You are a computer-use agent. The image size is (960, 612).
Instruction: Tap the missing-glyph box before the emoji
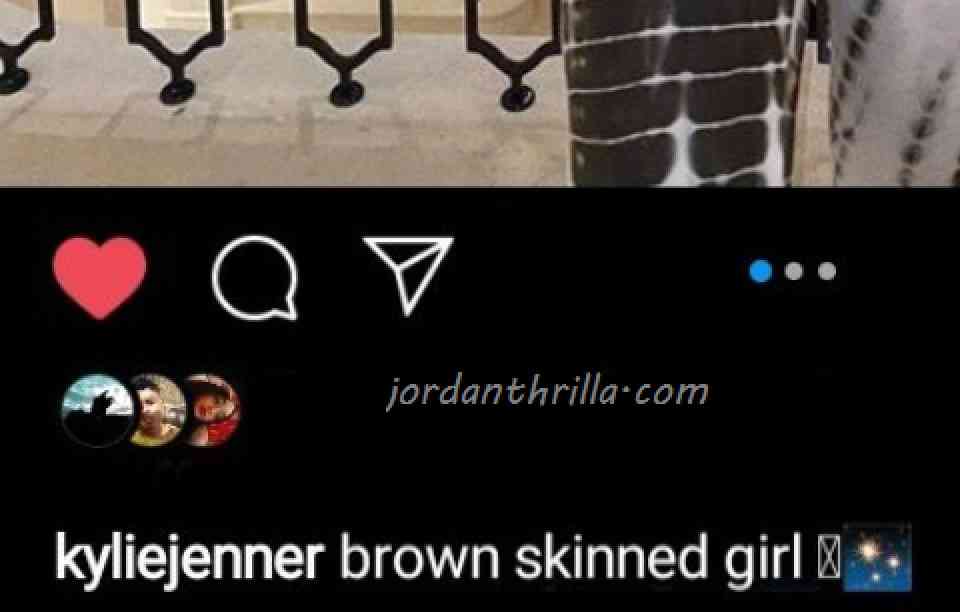[828, 558]
